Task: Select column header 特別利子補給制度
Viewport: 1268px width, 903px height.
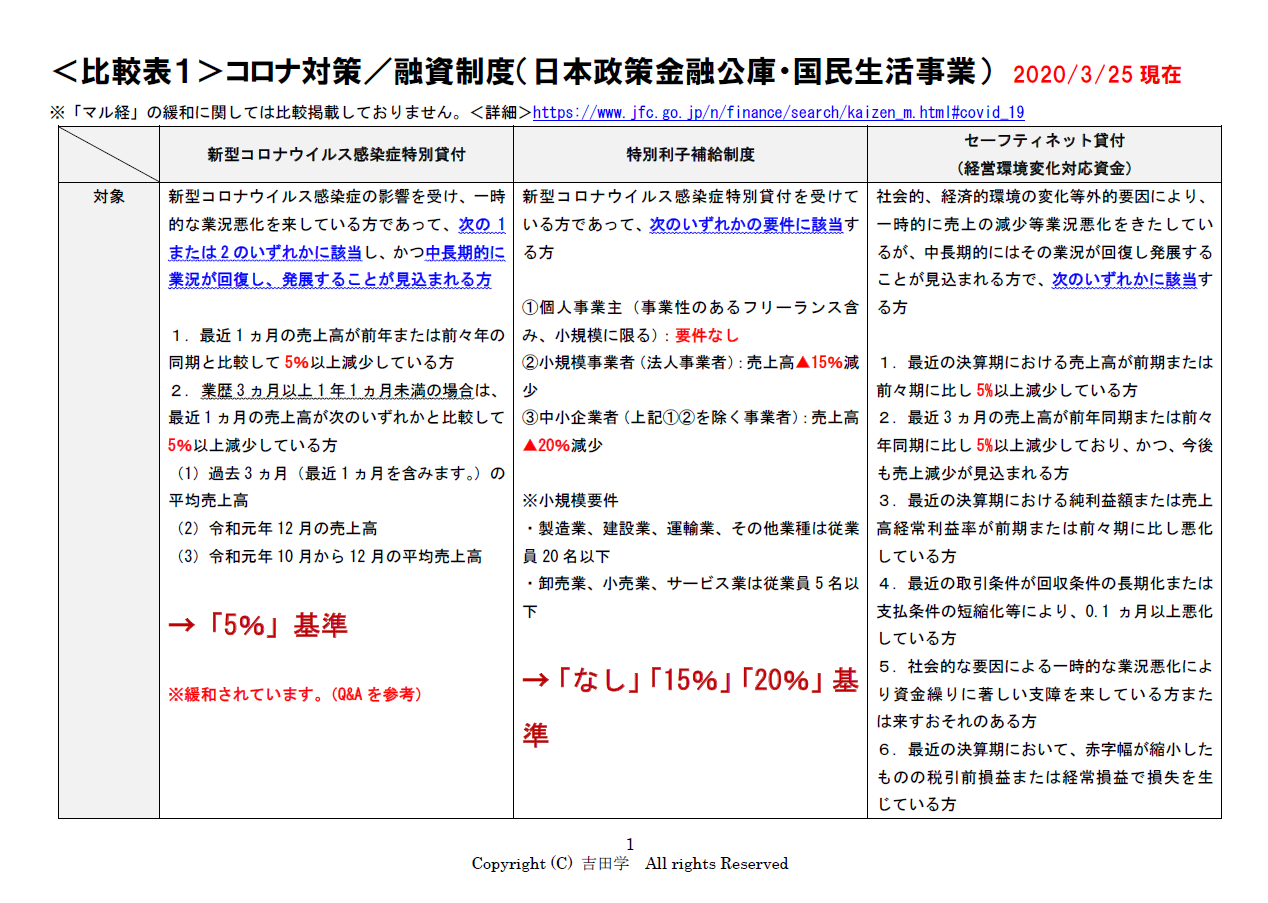Action: tap(690, 155)
